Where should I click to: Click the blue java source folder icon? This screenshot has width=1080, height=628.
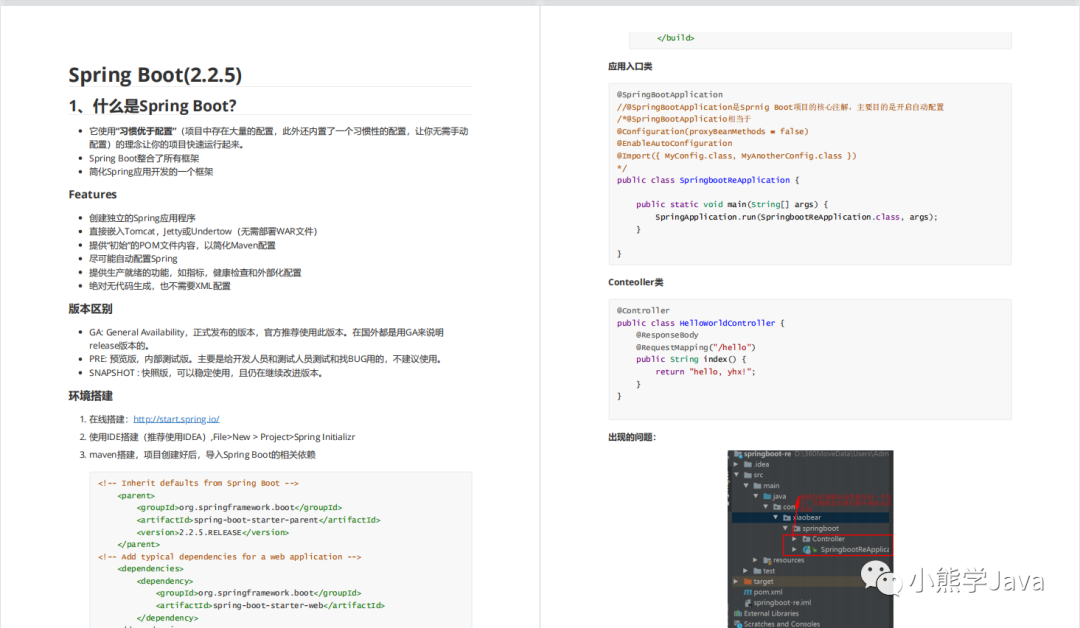click(x=767, y=496)
